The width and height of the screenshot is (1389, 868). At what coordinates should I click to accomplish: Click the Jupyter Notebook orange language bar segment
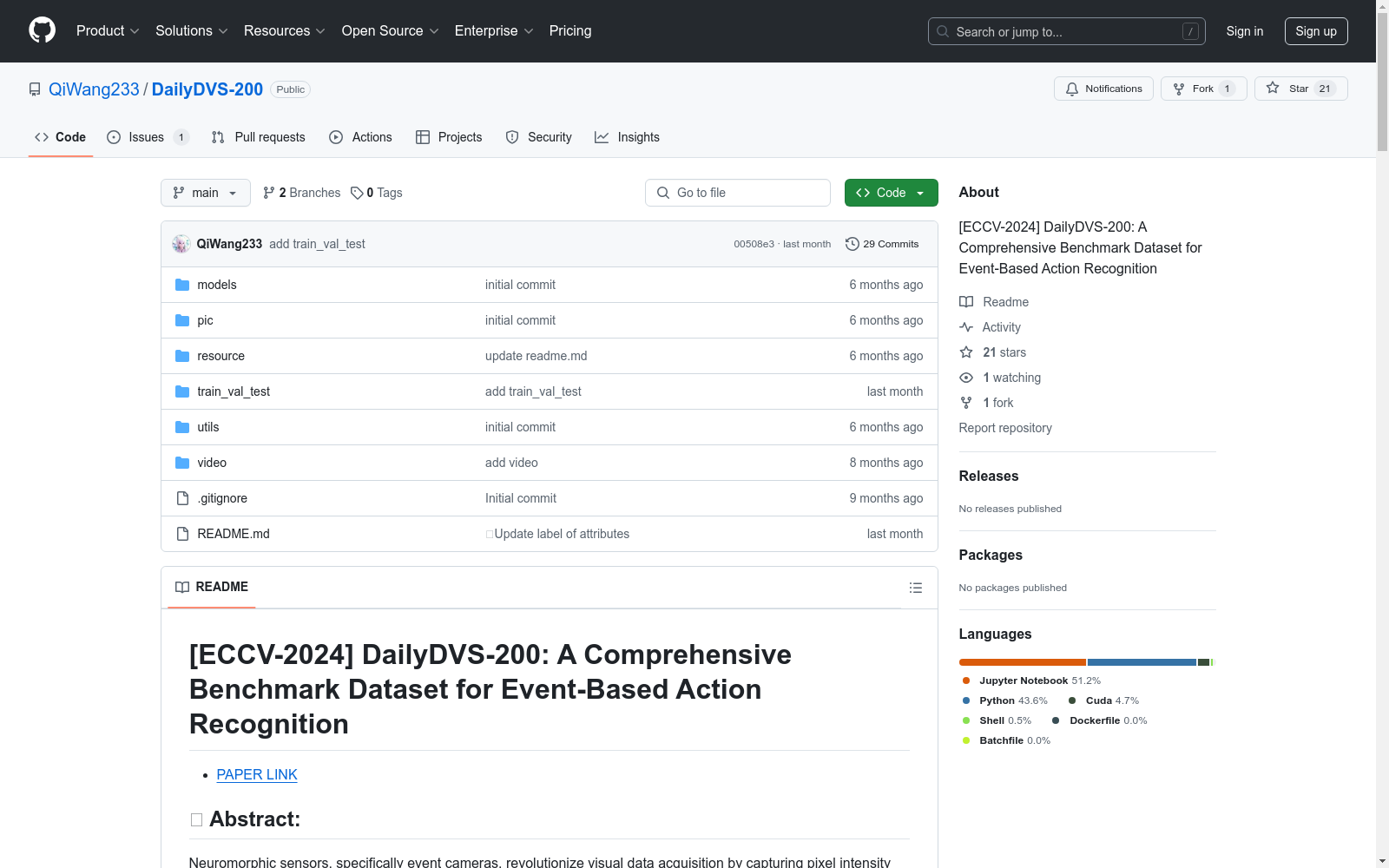click(x=1023, y=662)
